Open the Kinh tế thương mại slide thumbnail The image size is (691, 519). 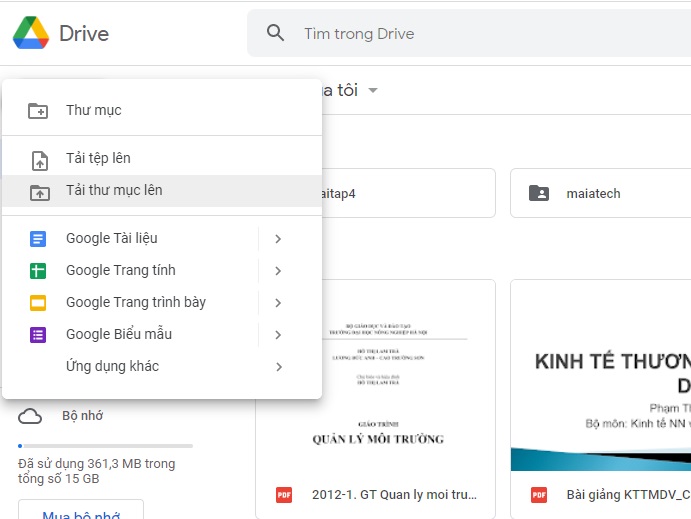point(601,377)
